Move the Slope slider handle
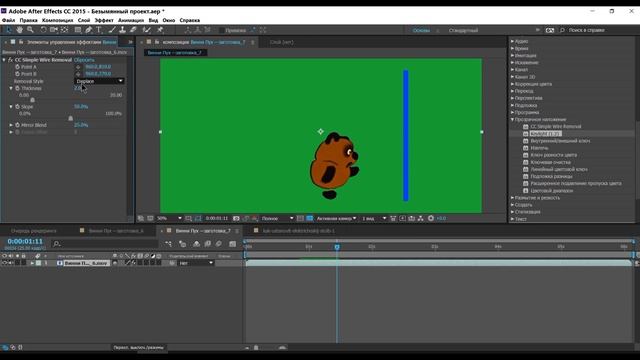Viewport: 640px width, 360px height. 71,118
